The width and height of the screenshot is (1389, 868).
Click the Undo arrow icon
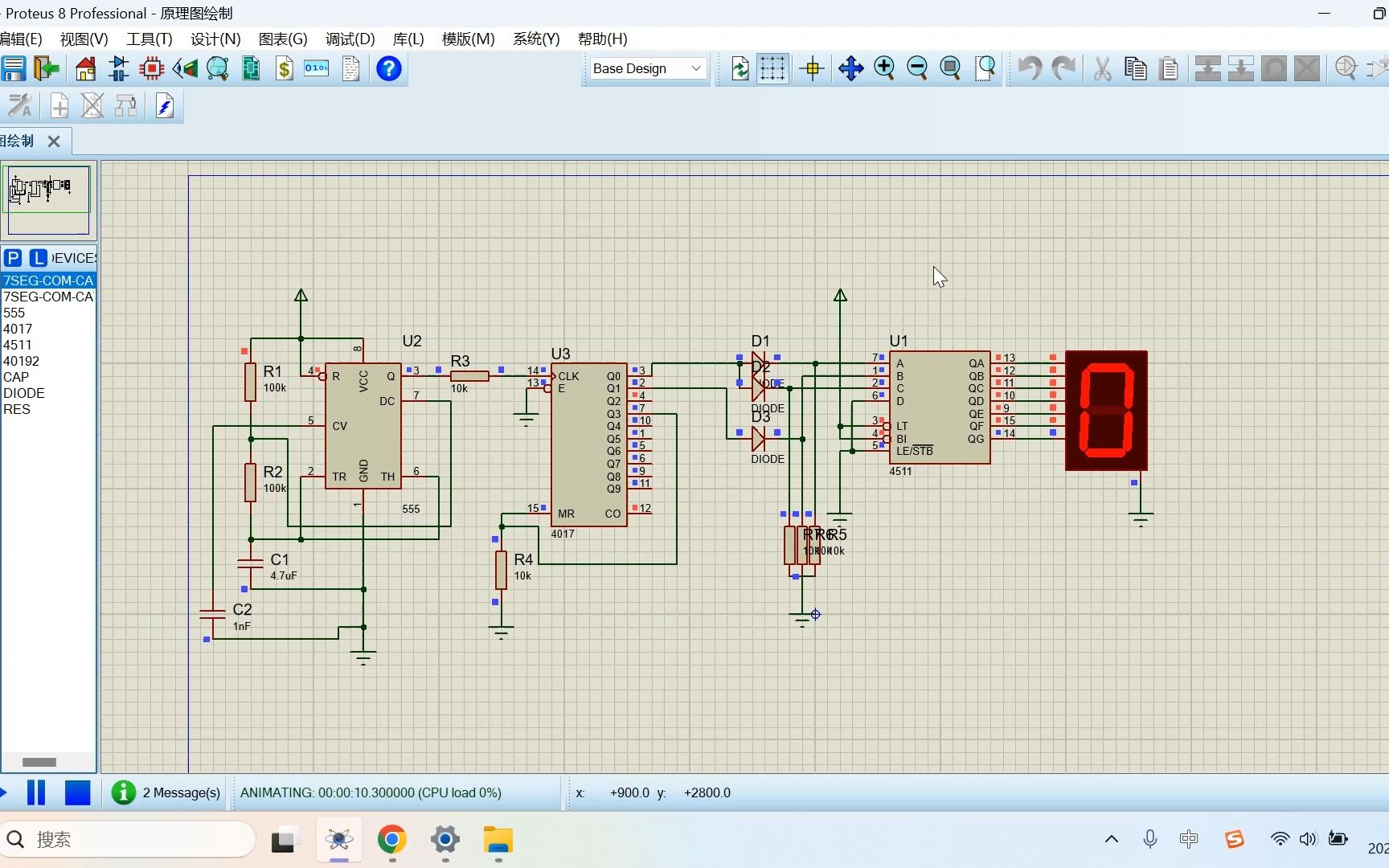click(1030, 68)
